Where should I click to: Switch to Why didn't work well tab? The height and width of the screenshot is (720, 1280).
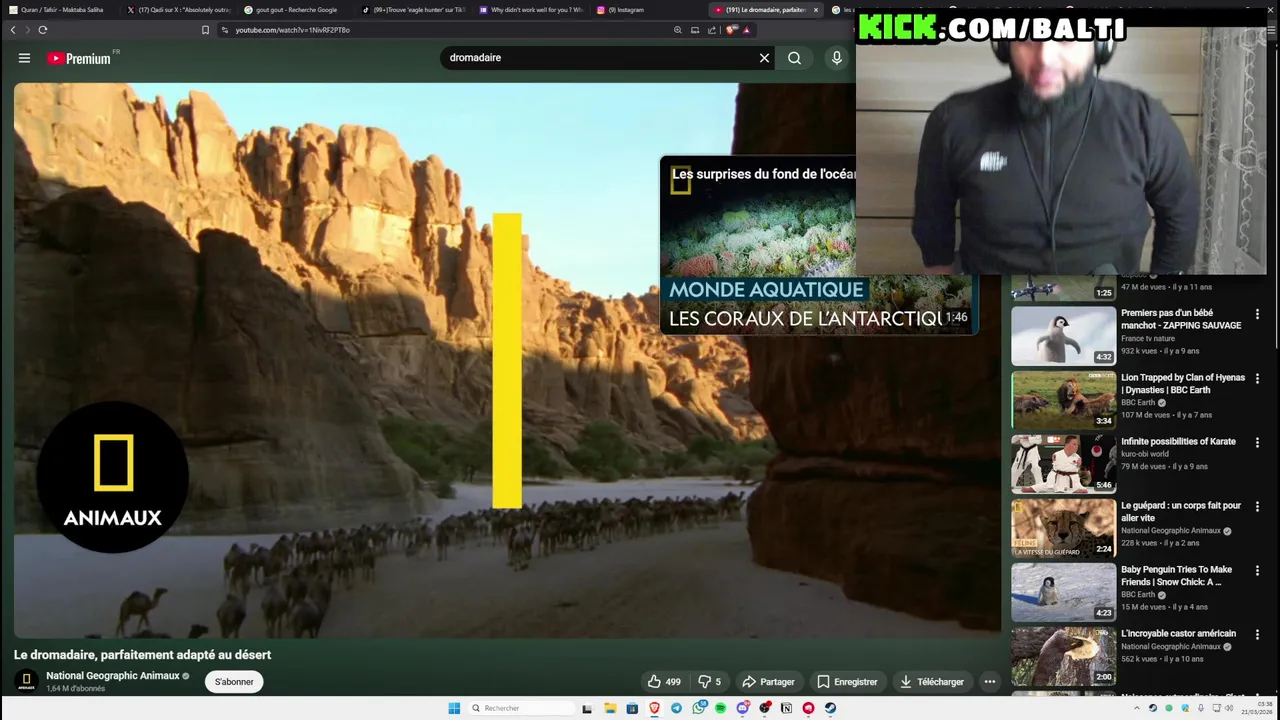point(530,10)
